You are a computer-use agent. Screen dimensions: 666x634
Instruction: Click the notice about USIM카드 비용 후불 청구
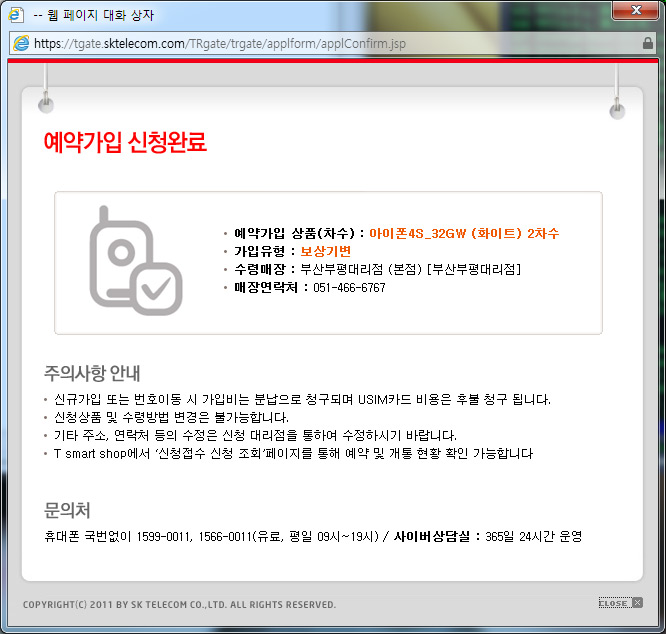302,399
